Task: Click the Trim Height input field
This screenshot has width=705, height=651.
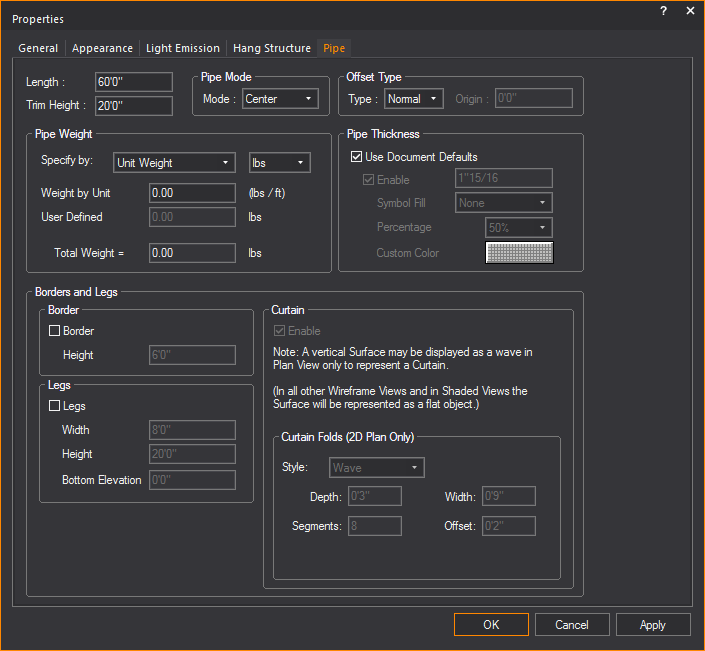Action: click(x=133, y=106)
